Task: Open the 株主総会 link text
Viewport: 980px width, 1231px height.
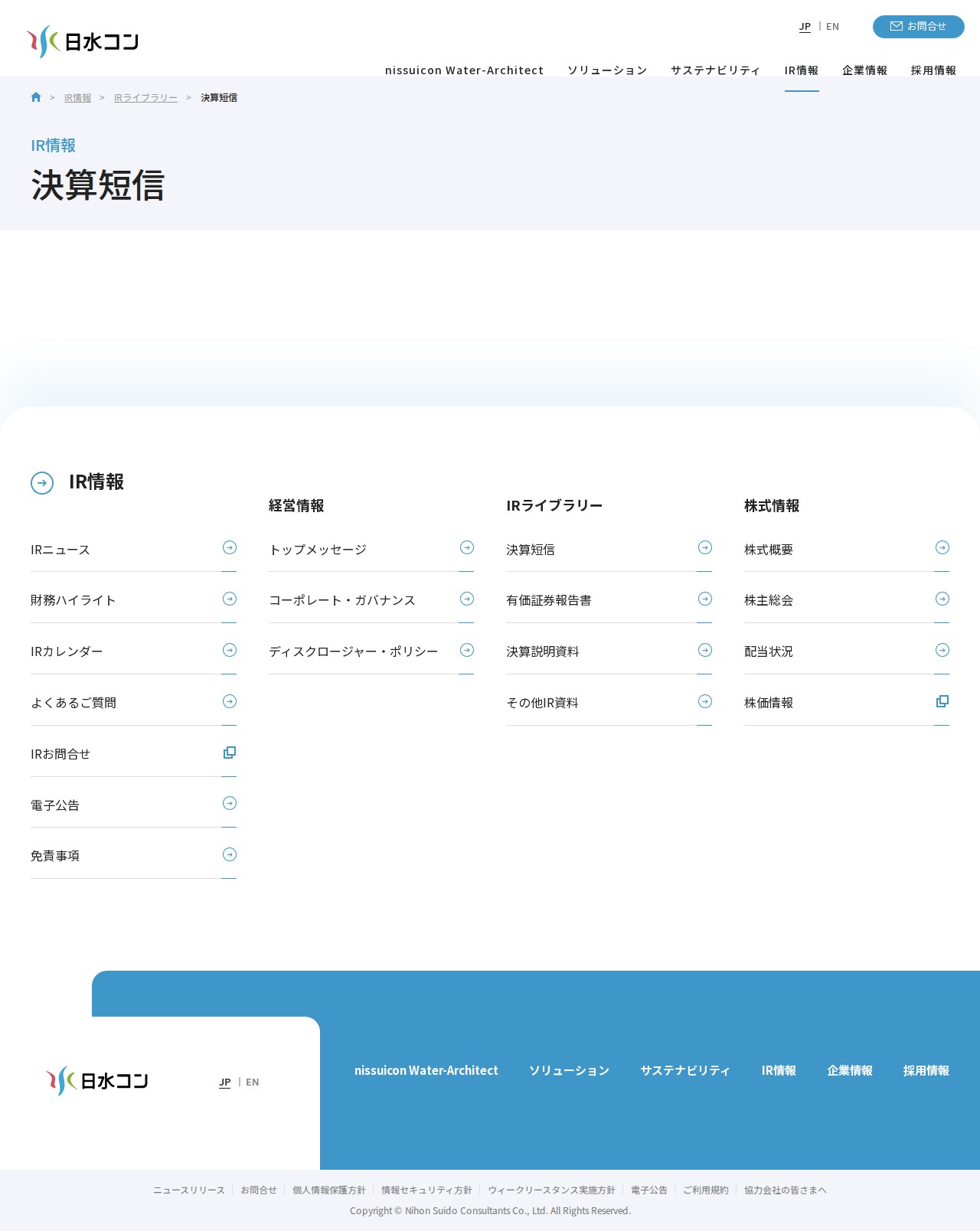Action: (769, 600)
